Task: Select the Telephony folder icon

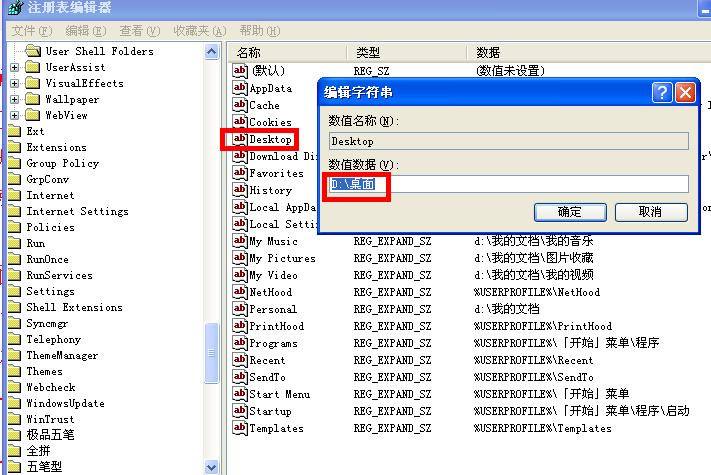Action: (x=15, y=339)
